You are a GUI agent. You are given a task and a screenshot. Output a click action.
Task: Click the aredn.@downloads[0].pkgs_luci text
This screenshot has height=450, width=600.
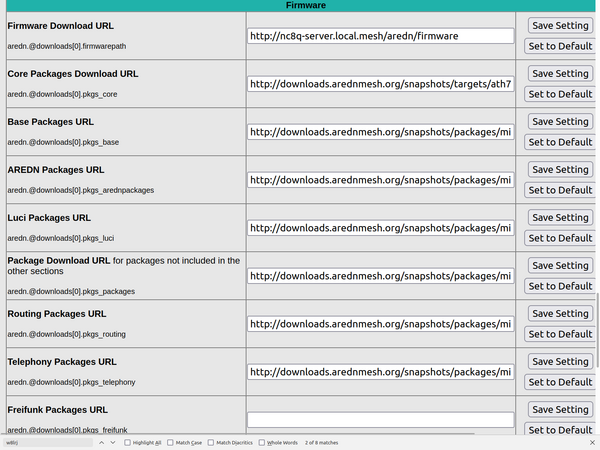(61, 238)
